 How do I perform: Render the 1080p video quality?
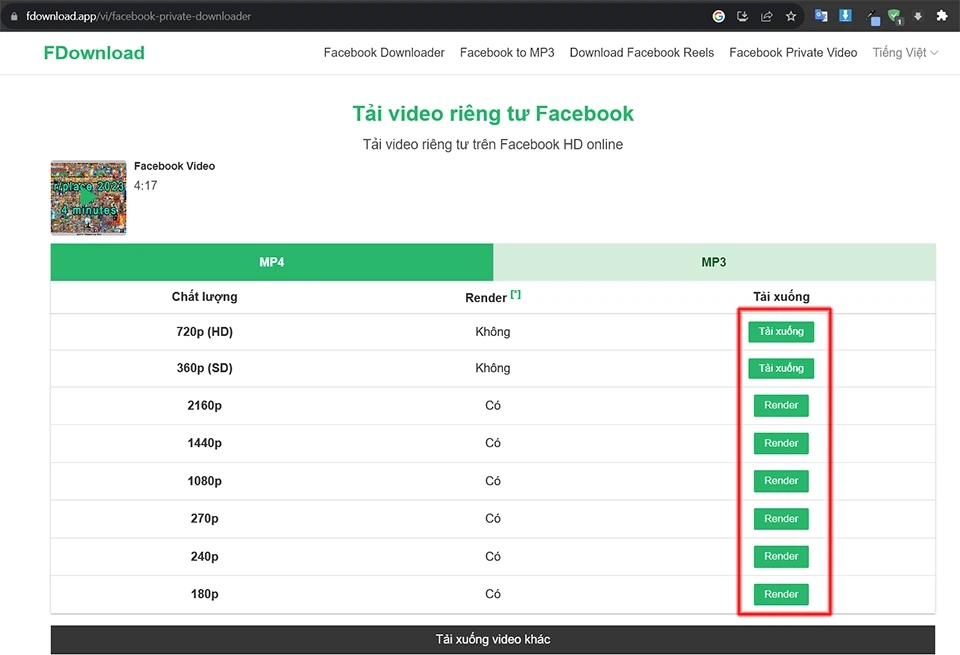781,480
